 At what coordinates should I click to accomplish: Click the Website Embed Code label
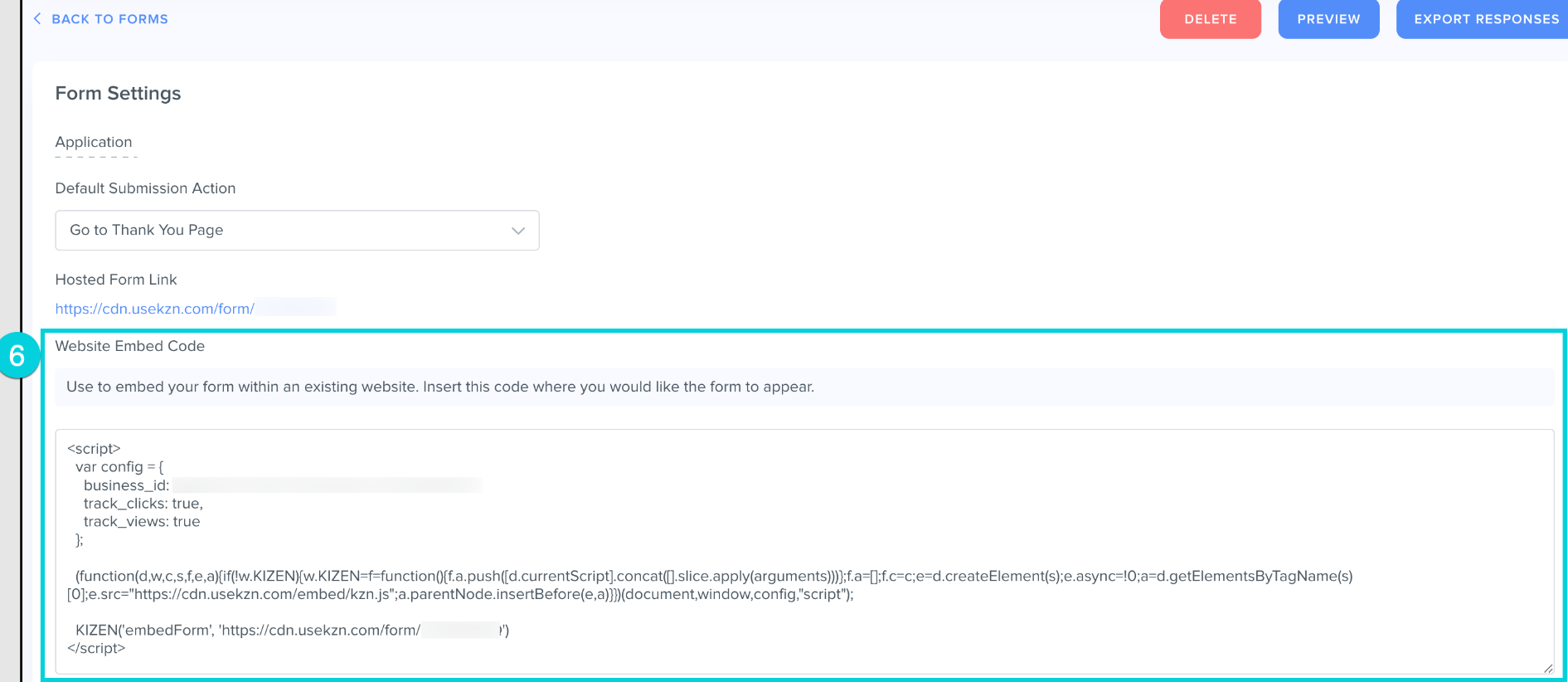coord(130,346)
